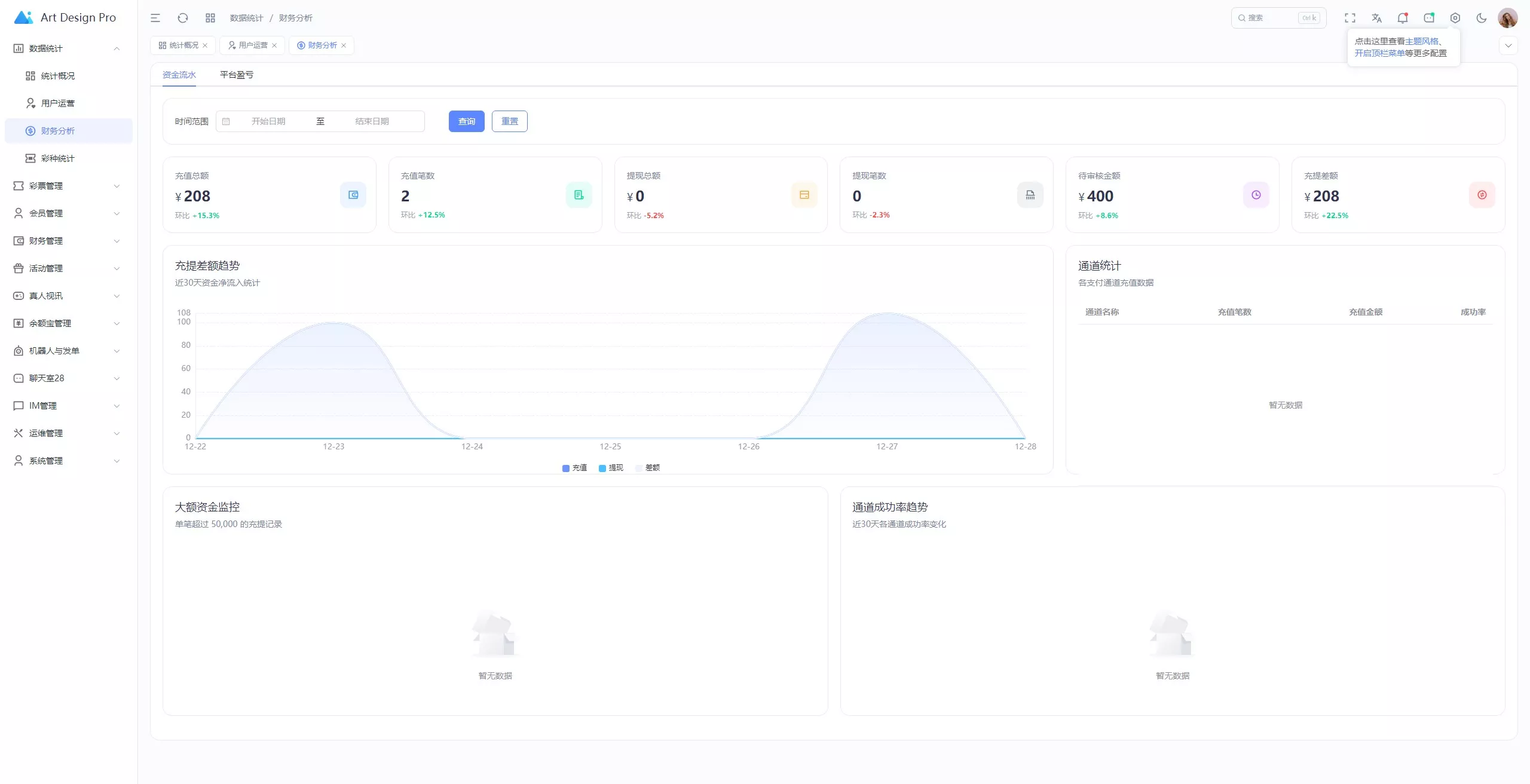The height and width of the screenshot is (784, 1530).
Task: Open 彩种统计 in the sidebar
Action: pos(58,158)
